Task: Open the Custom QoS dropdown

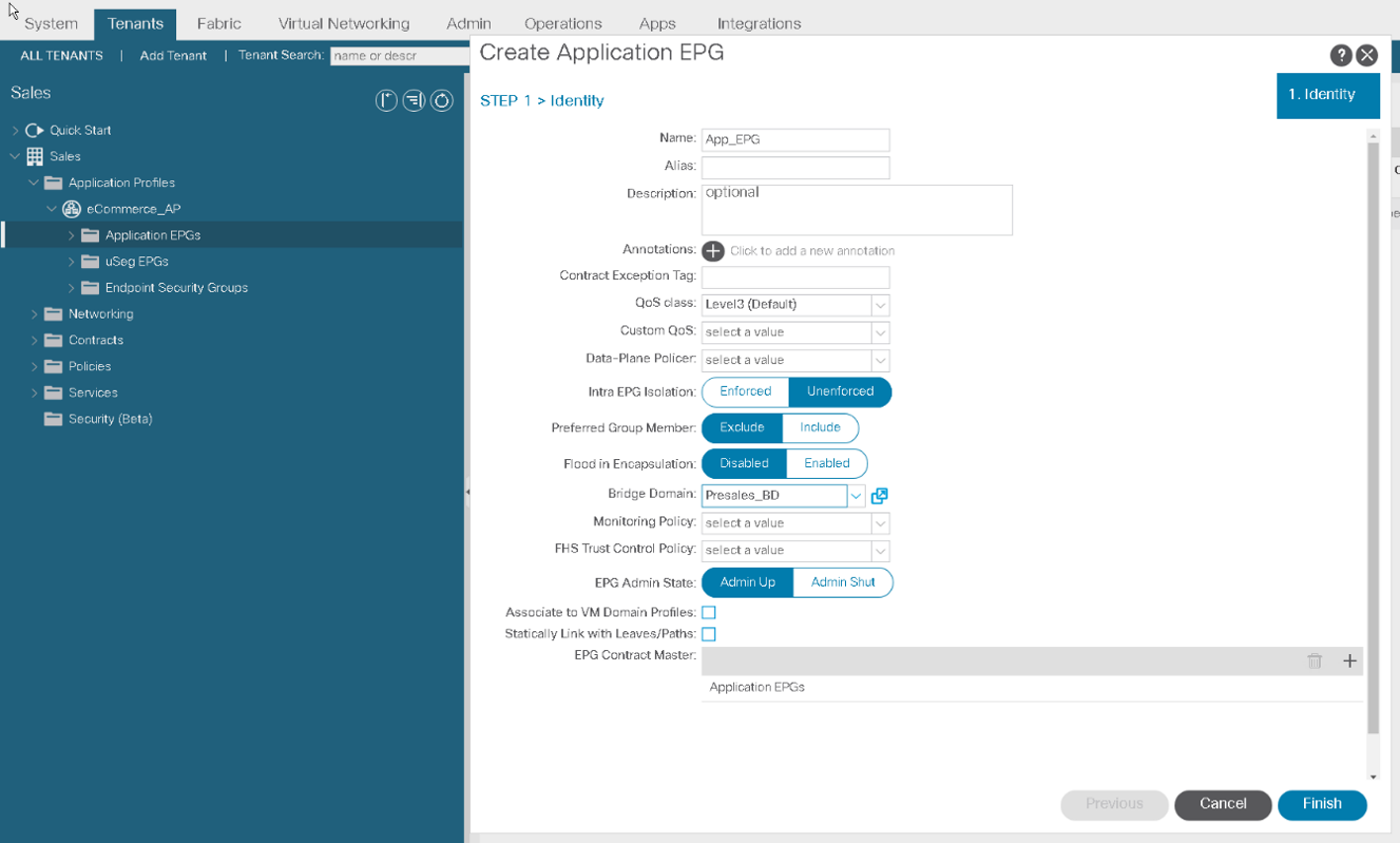Action: coord(880,332)
